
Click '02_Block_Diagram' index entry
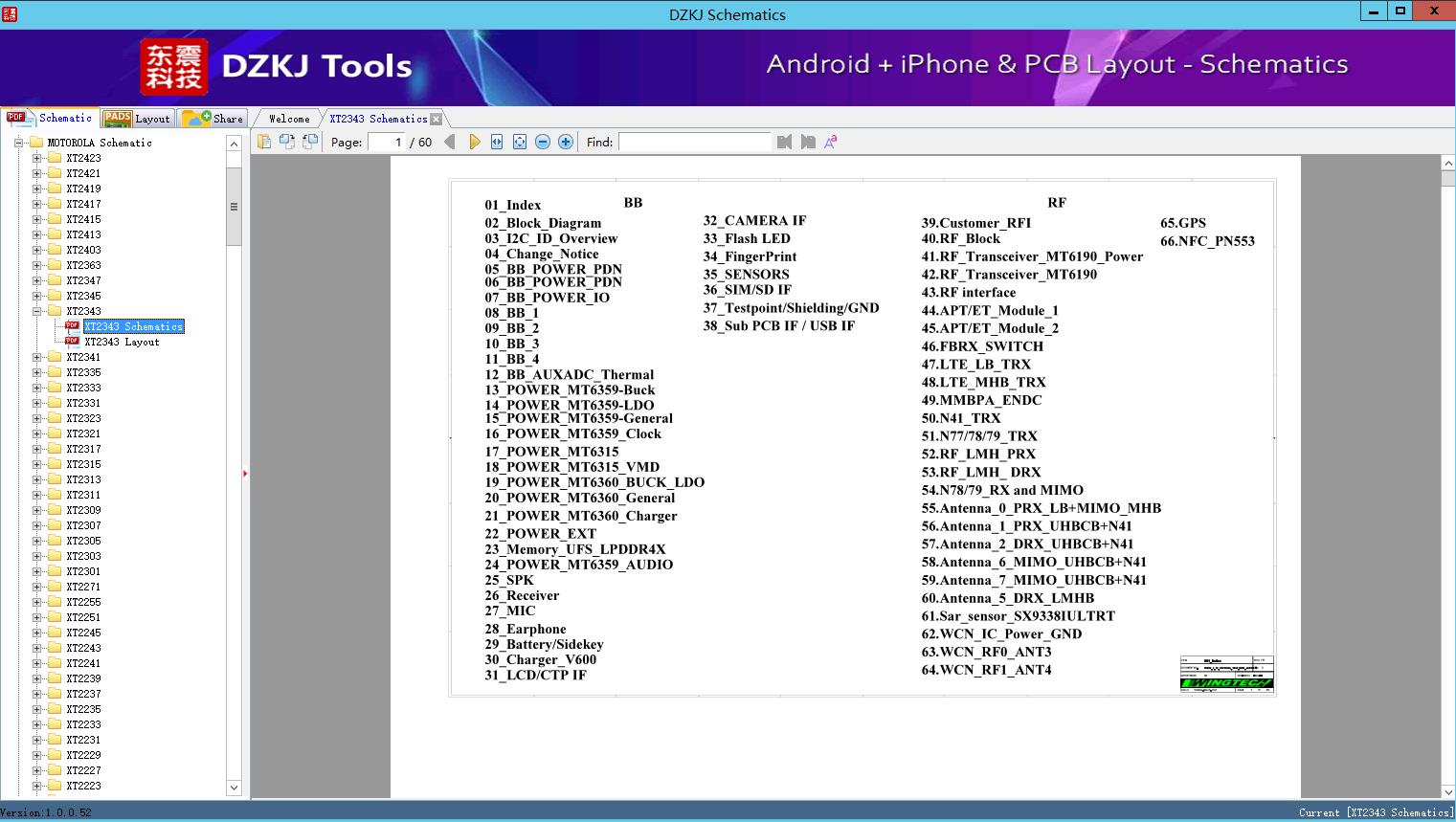click(x=543, y=223)
